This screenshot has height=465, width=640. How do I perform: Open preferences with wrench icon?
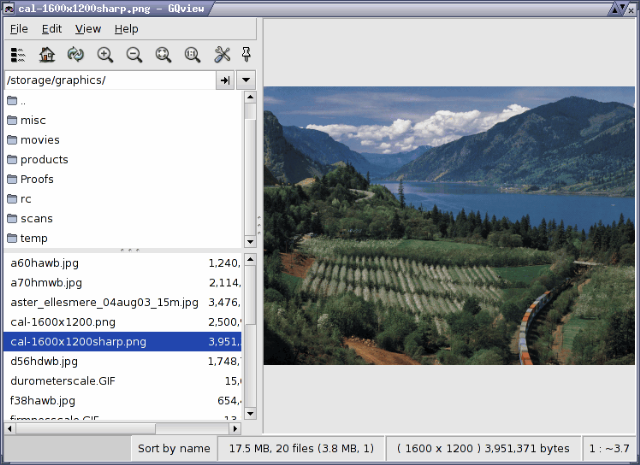point(222,55)
